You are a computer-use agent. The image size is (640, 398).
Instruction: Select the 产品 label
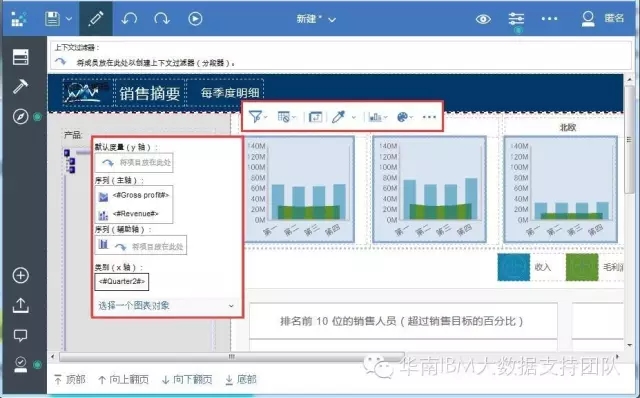click(x=72, y=135)
